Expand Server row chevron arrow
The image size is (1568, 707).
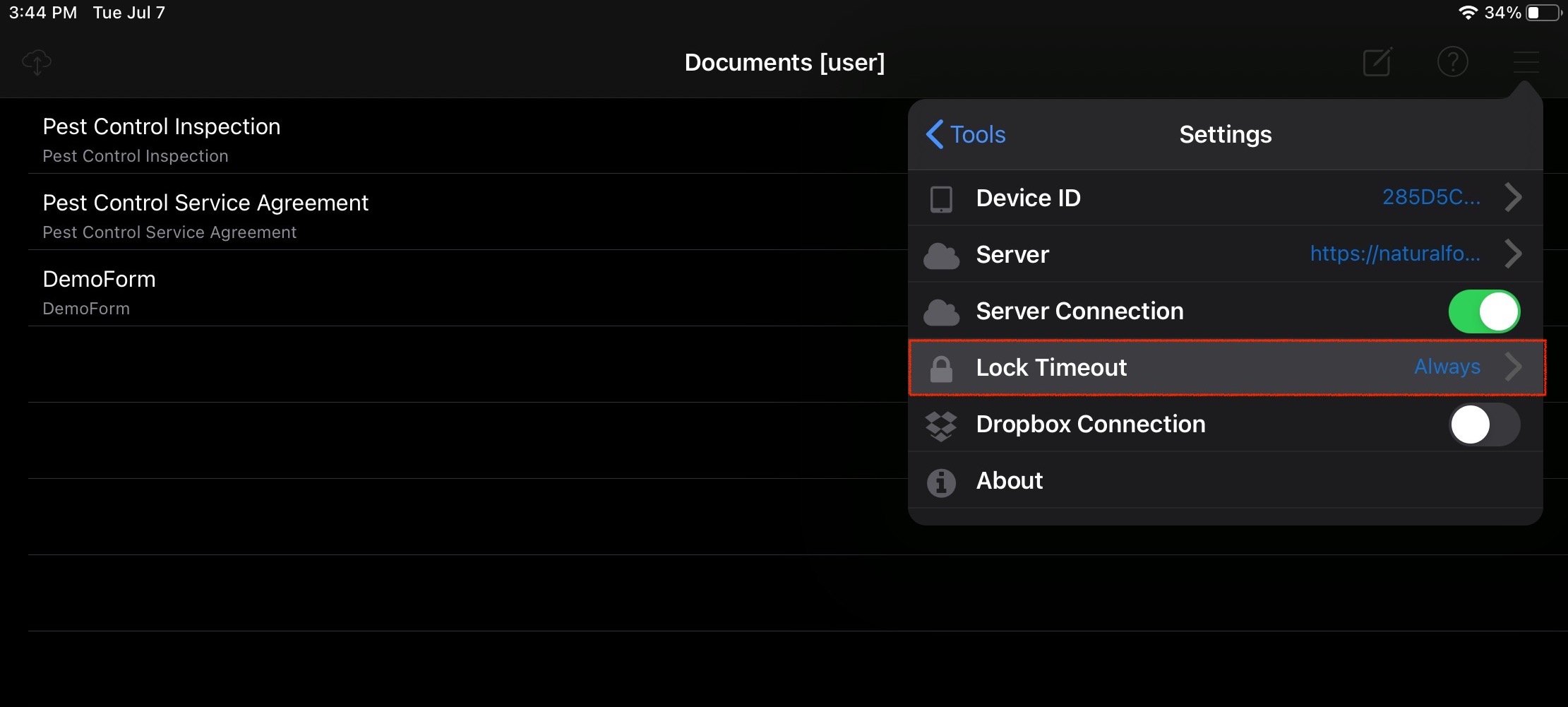(1513, 254)
